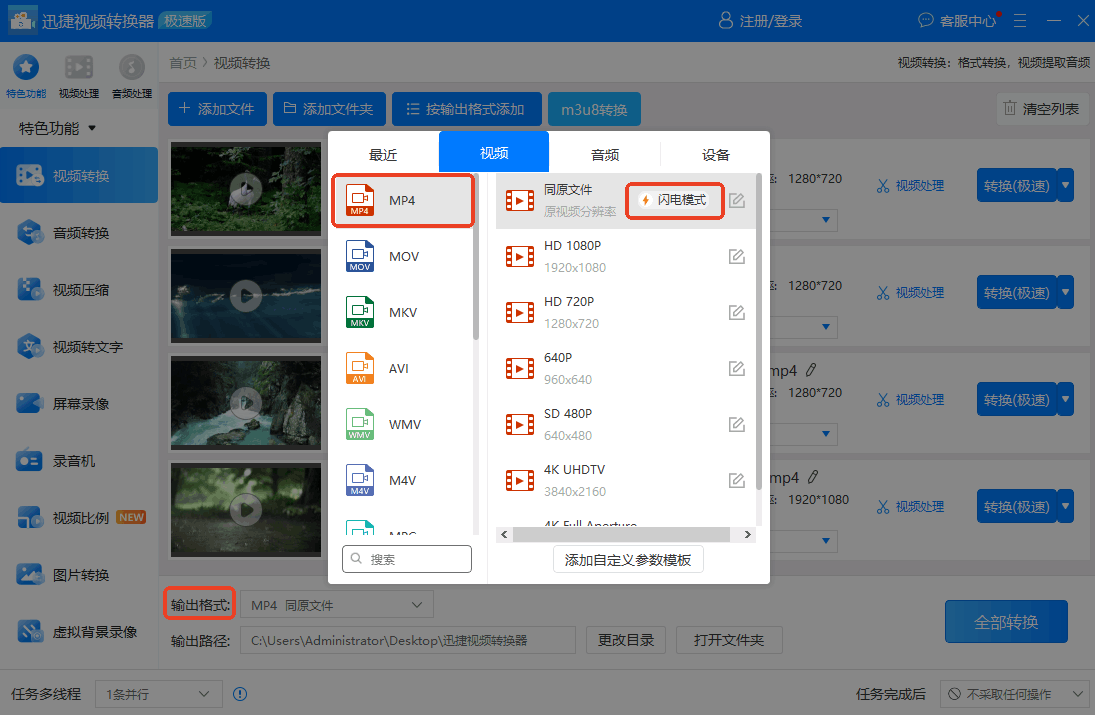The height and width of the screenshot is (715, 1095).
Task: Start conversion with 全部转换
Action: 1006,621
